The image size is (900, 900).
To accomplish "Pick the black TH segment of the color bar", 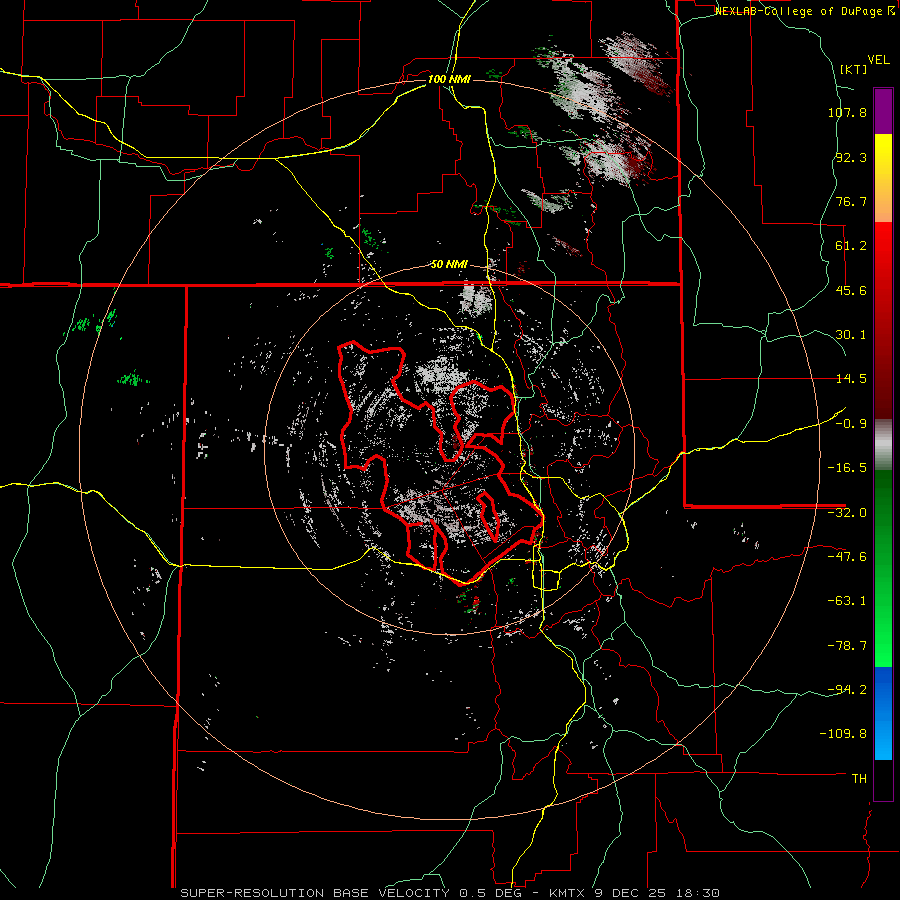I will point(883,780).
